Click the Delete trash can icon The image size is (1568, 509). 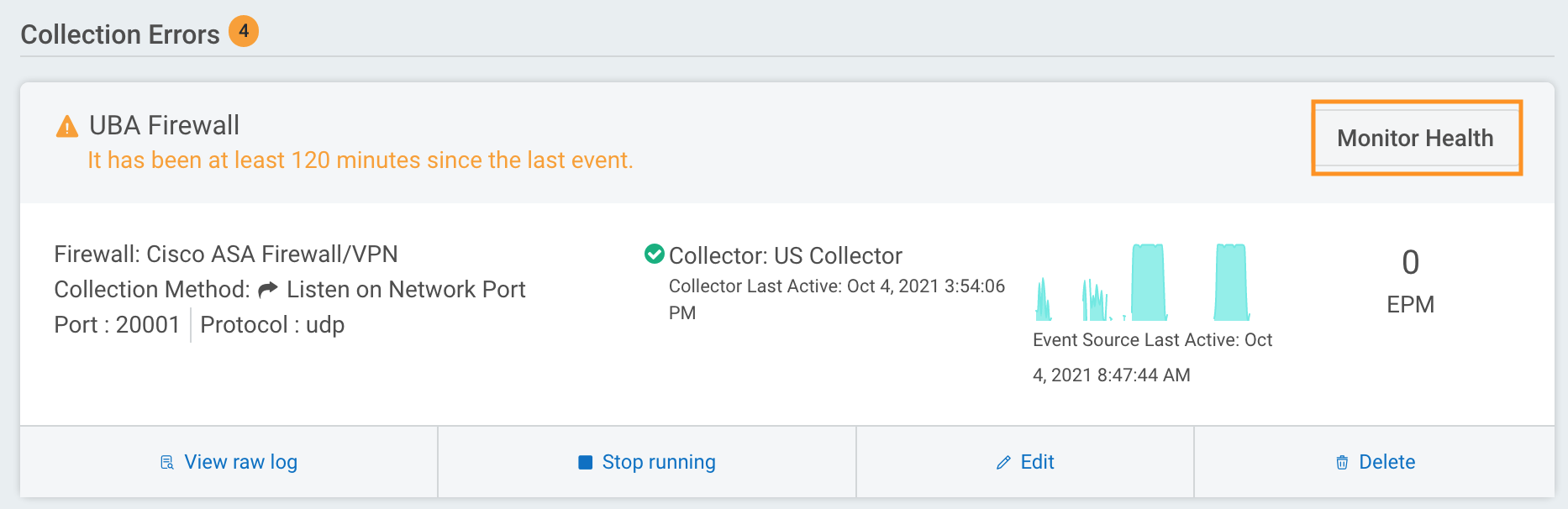click(1342, 463)
